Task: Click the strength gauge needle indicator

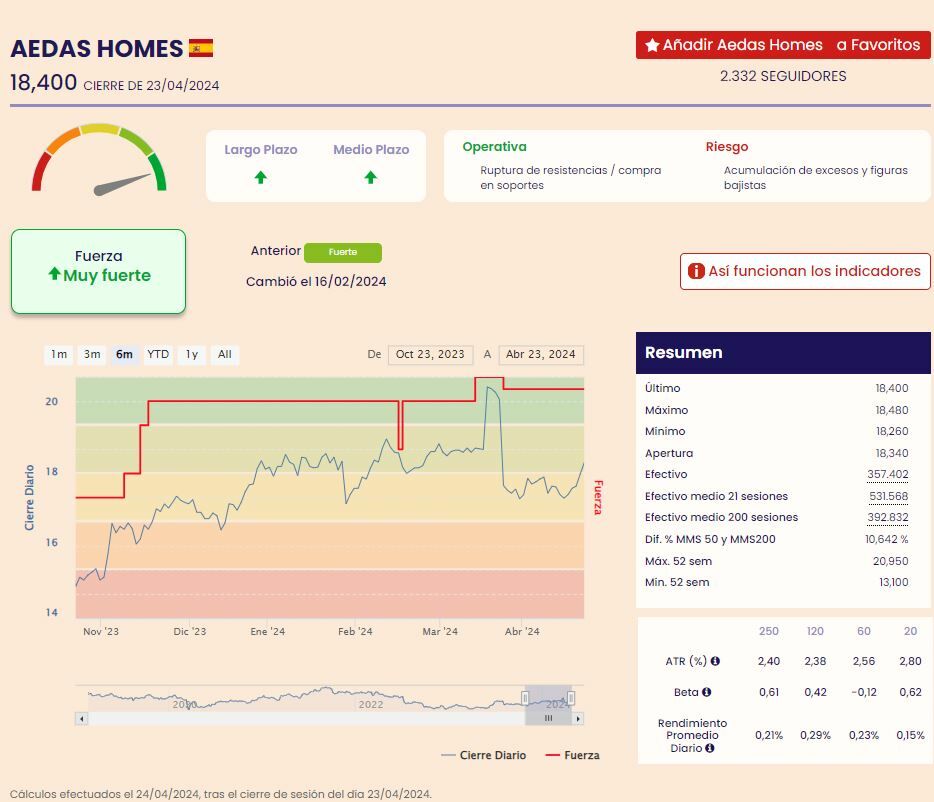Action: coord(122,184)
